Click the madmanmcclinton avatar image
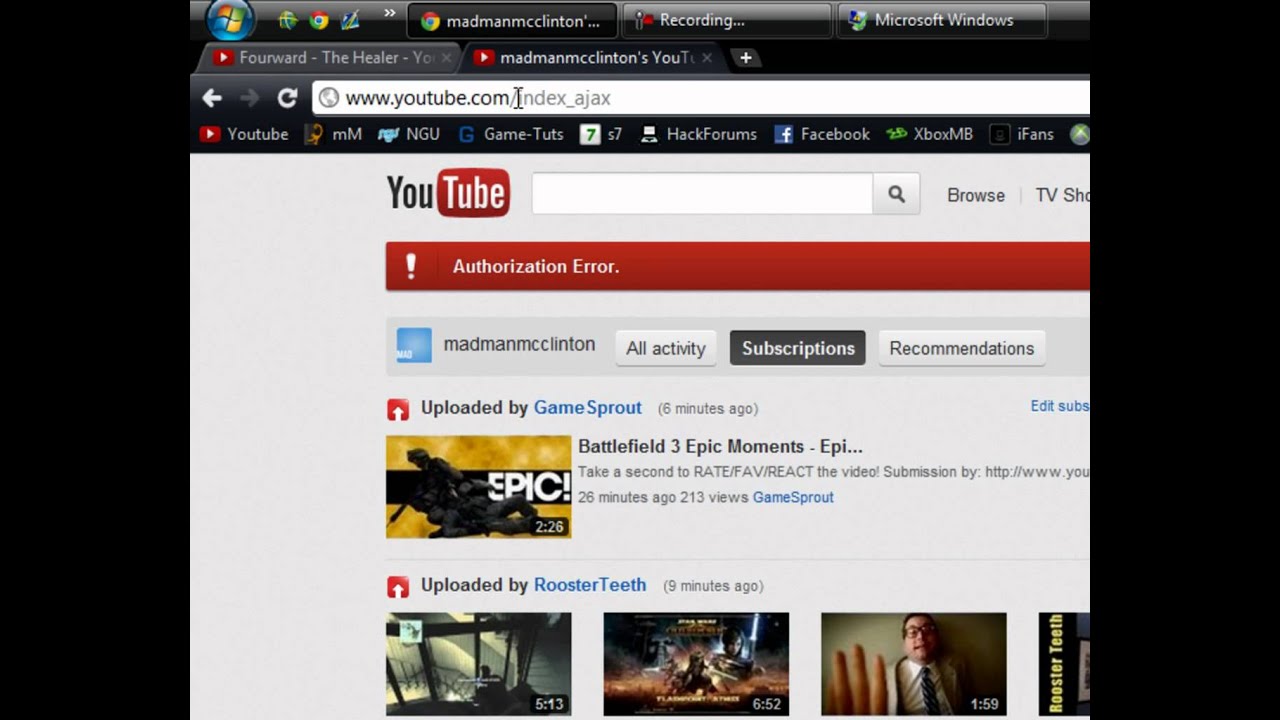Viewport: 1280px width, 720px height. (x=414, y=345)
